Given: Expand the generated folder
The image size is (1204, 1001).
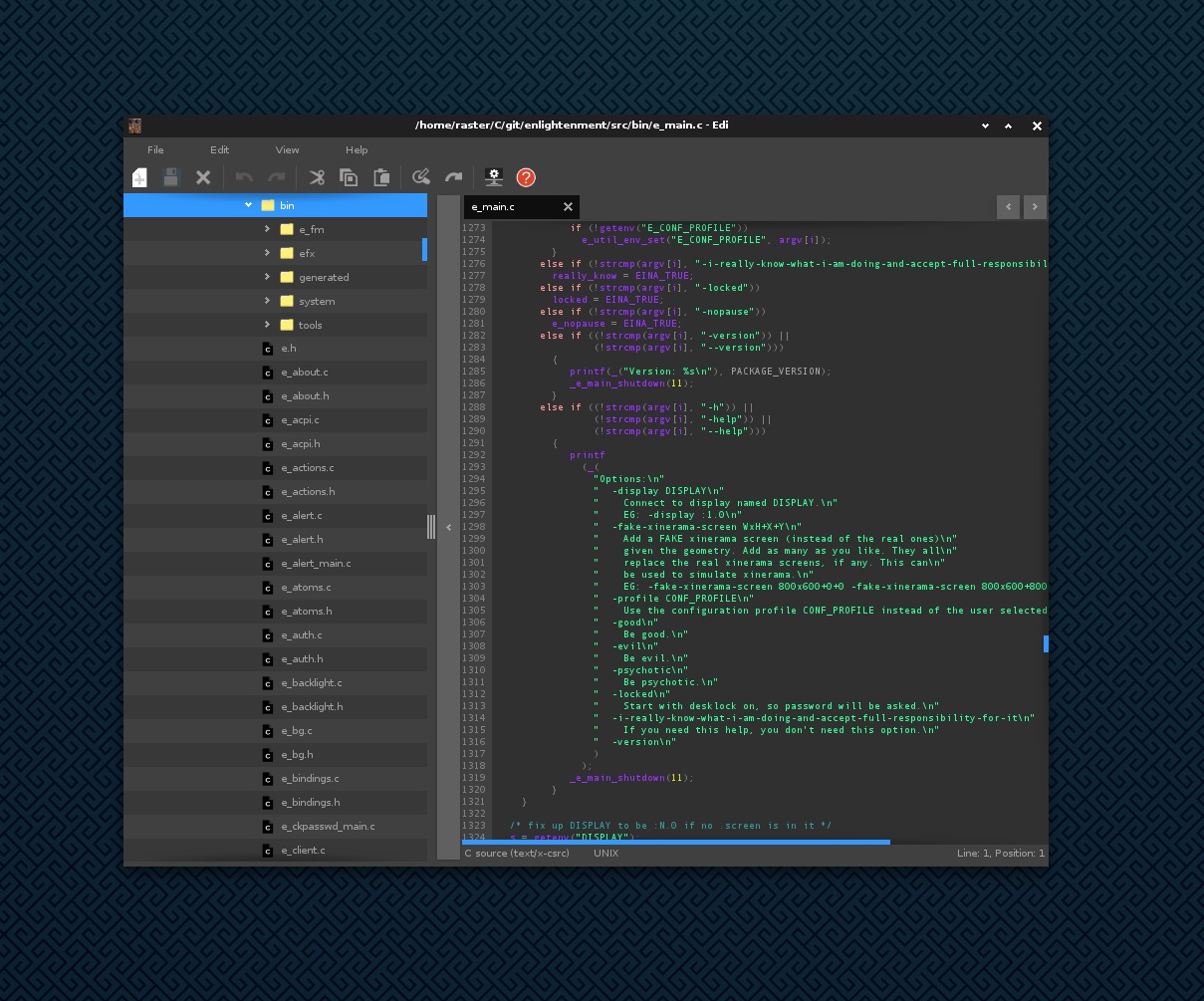Looking at the screenshot, I should [267, 277].
